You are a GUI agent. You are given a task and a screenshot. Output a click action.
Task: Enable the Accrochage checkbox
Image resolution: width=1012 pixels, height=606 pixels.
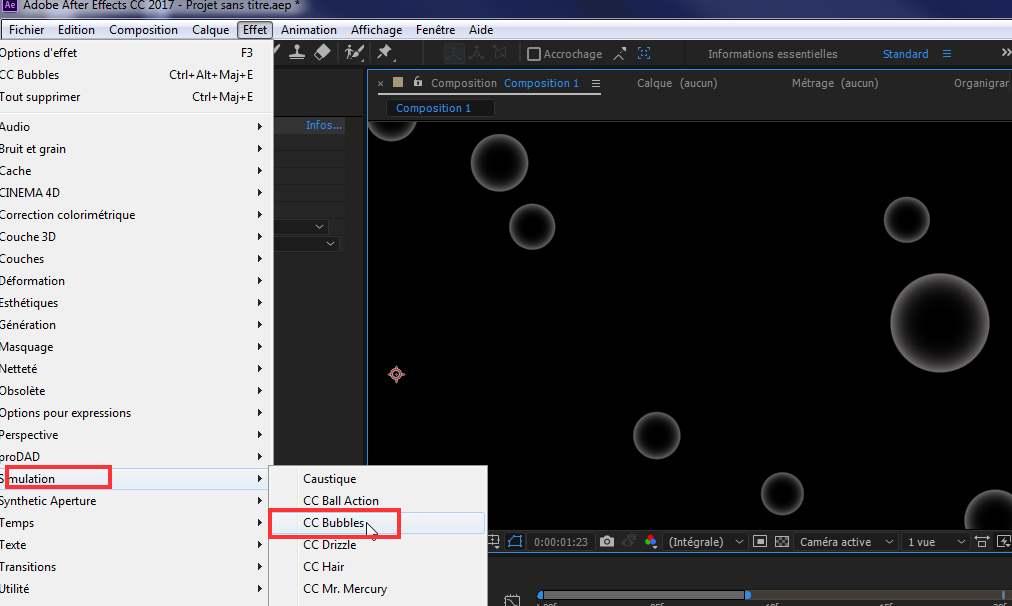tap(534, 54)
